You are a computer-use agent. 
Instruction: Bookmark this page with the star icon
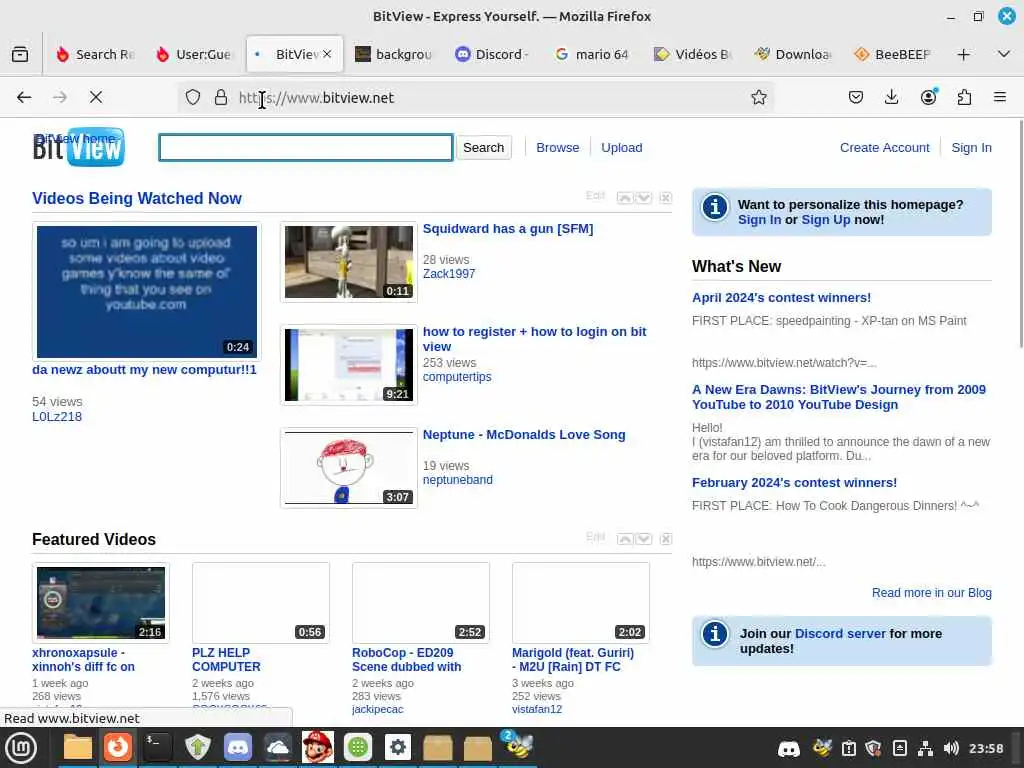point(759,97)
